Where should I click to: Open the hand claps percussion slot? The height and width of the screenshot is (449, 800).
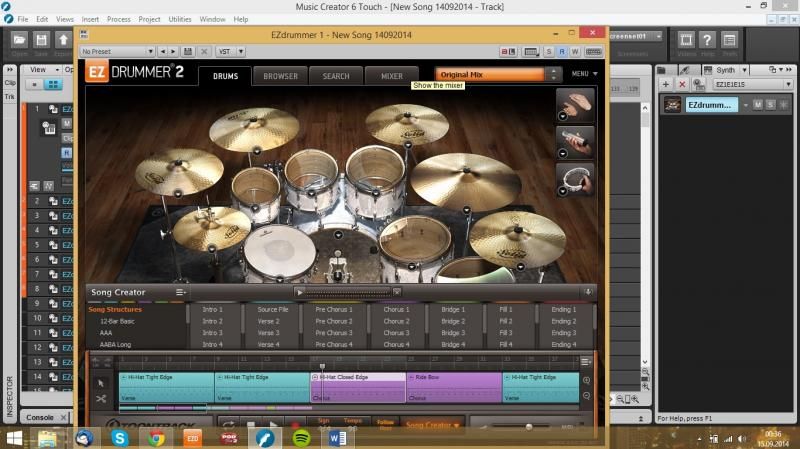(575, 105)
